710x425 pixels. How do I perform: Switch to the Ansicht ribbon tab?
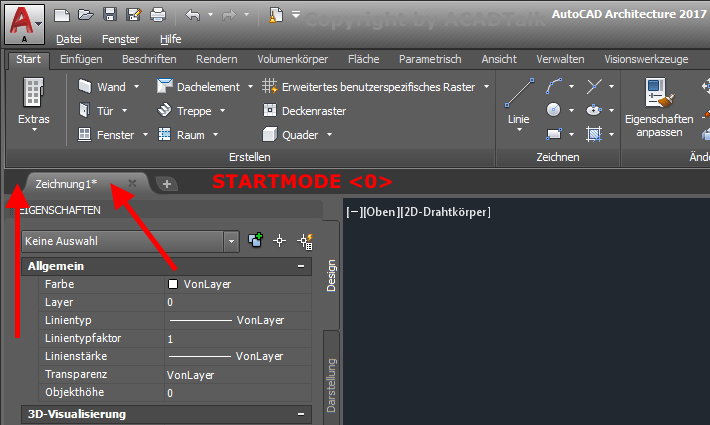pyautogui.click(x=499, y=59)
